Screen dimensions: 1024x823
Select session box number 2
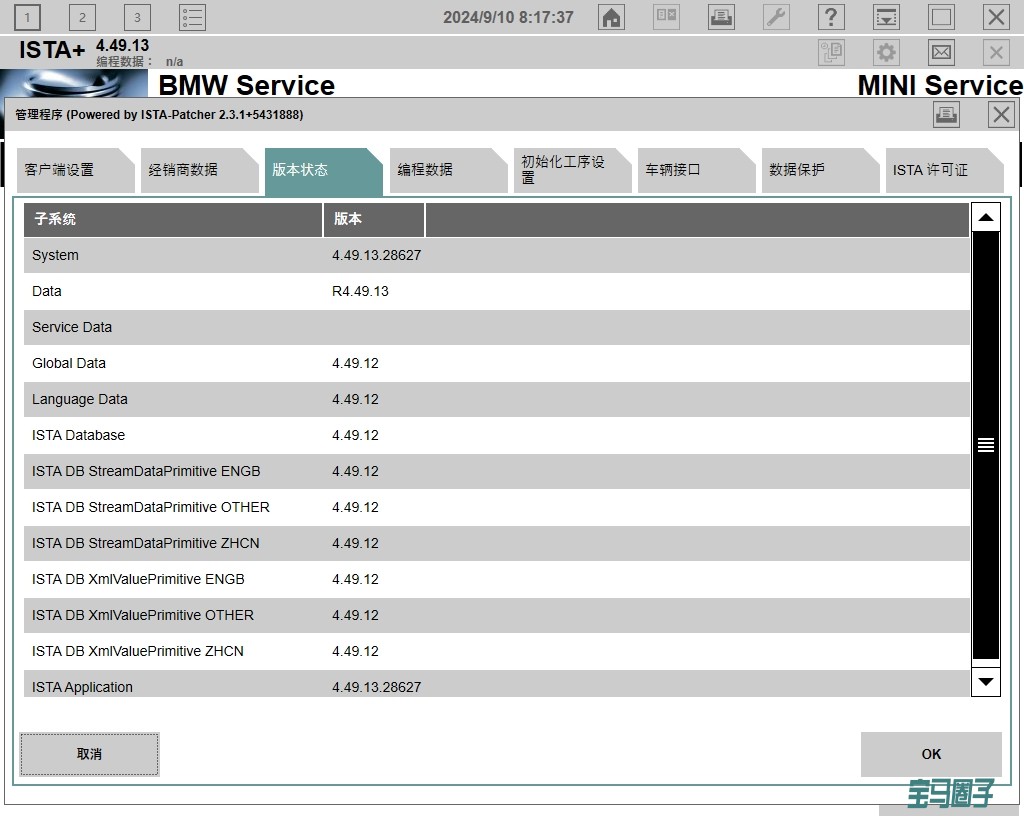(82, 17)
